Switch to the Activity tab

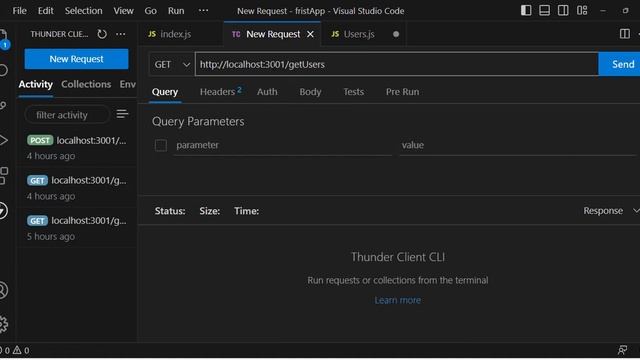coord(36,84)
